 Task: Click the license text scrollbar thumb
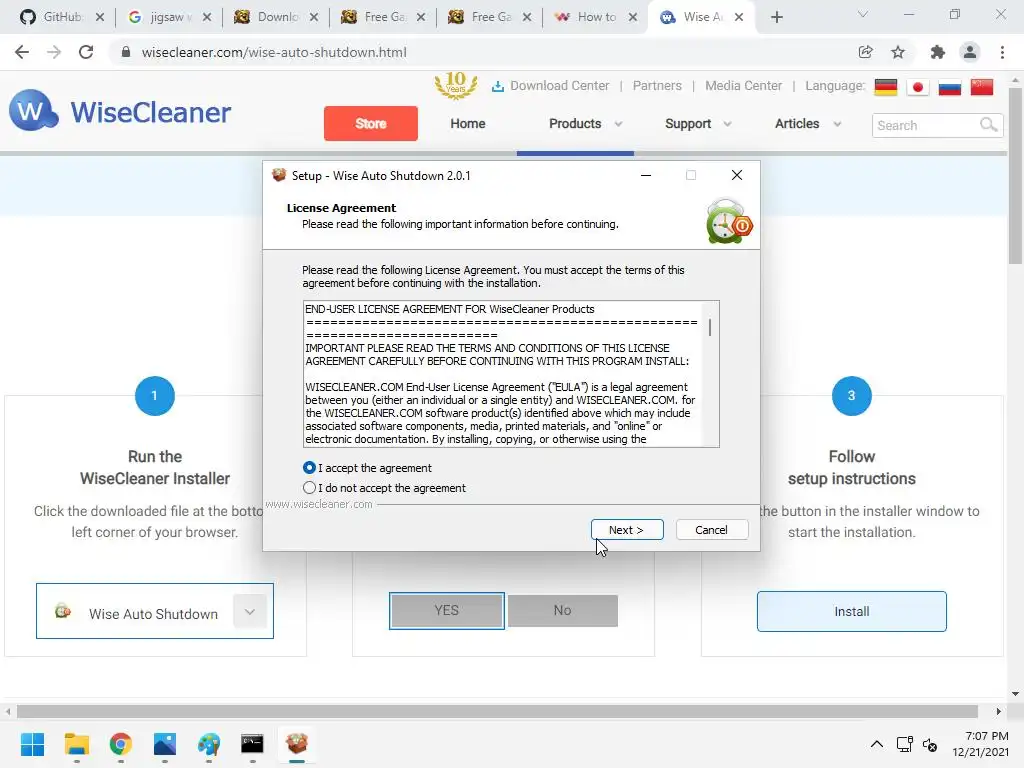click(x=710, y=327)
